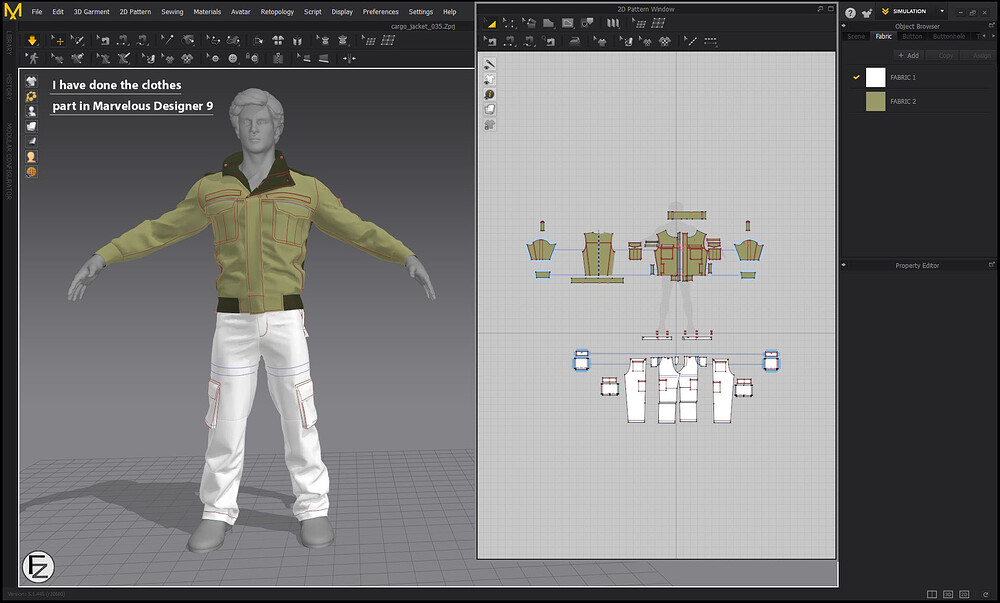Toggle the info icon in 2D window sidebar

(x=489, y=94)
